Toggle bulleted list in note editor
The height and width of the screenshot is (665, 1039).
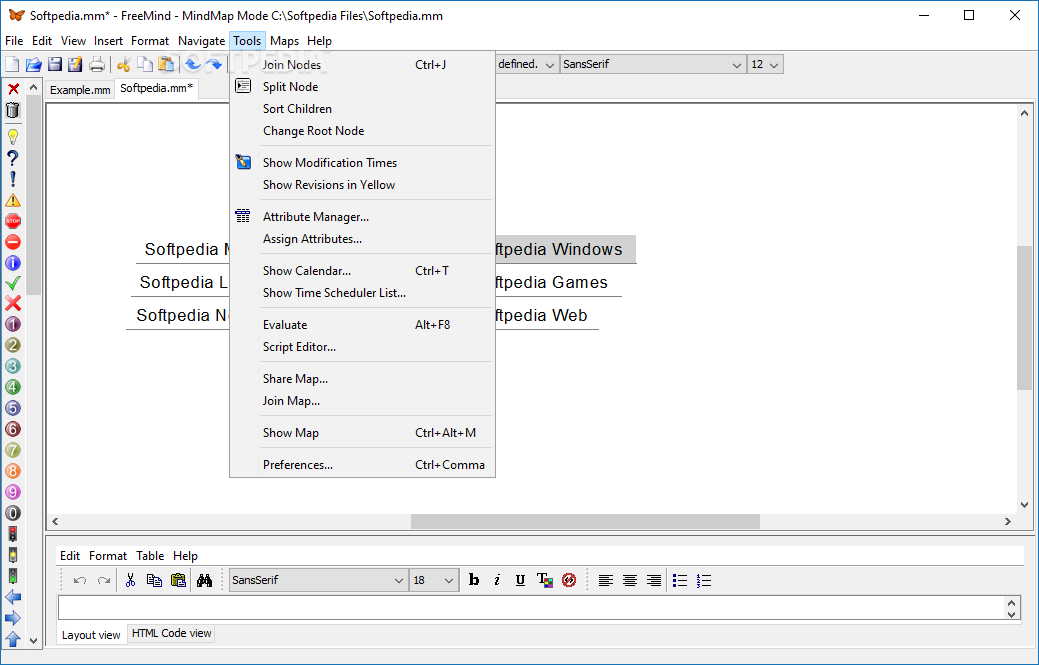[680, 580]
